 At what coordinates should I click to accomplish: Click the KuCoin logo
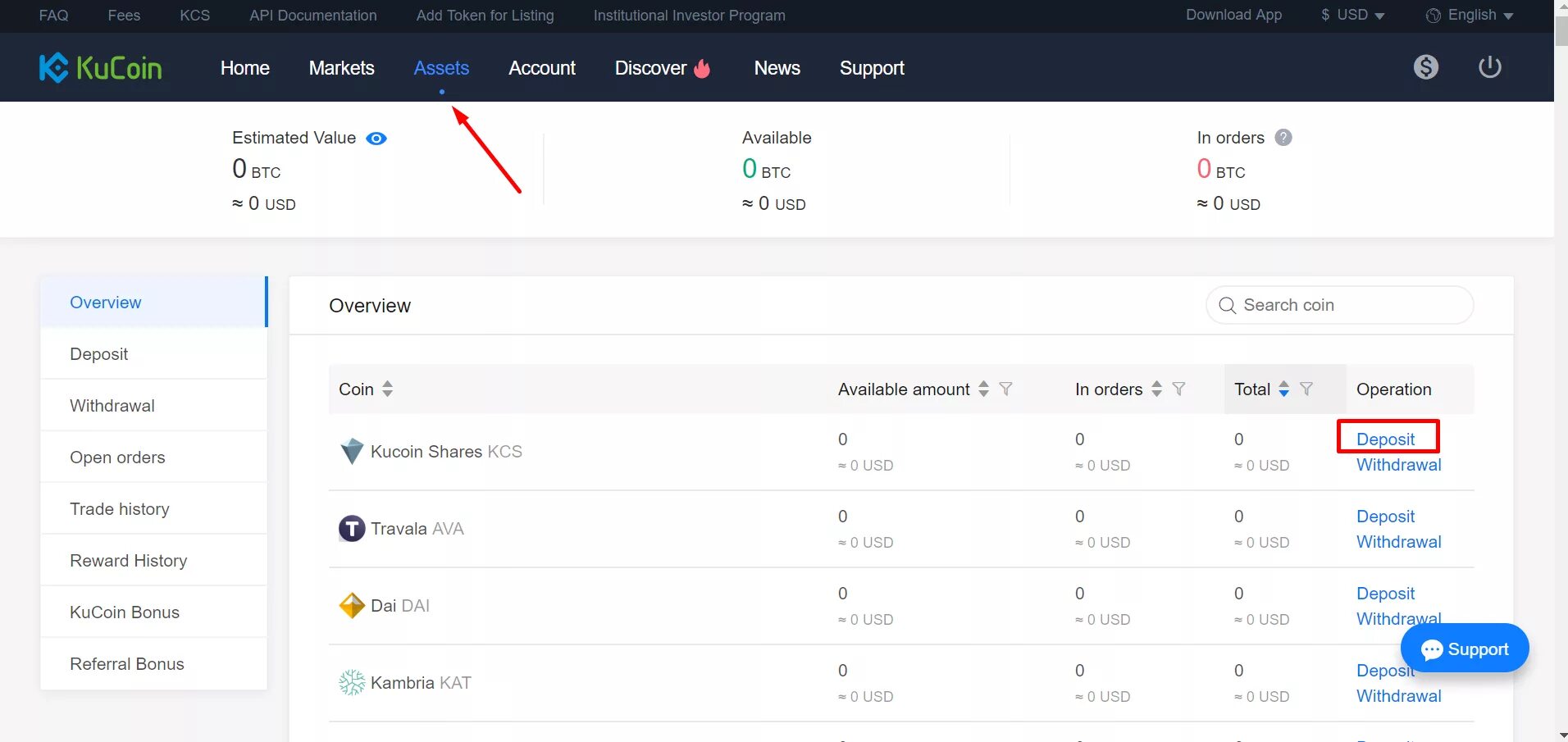[x=100, y=68]
